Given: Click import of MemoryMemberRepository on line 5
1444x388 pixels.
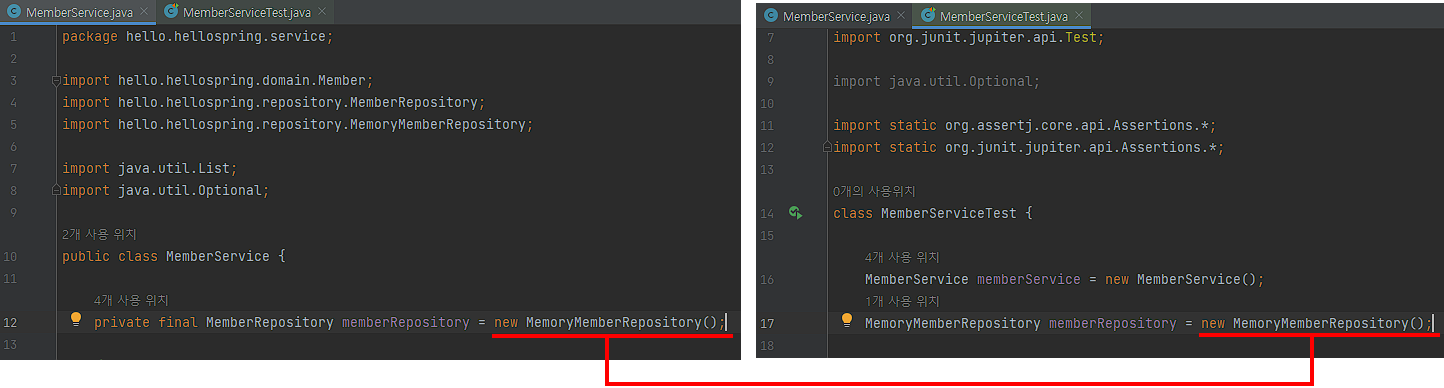Looking at the screenshot, I should tap(297, 124).
